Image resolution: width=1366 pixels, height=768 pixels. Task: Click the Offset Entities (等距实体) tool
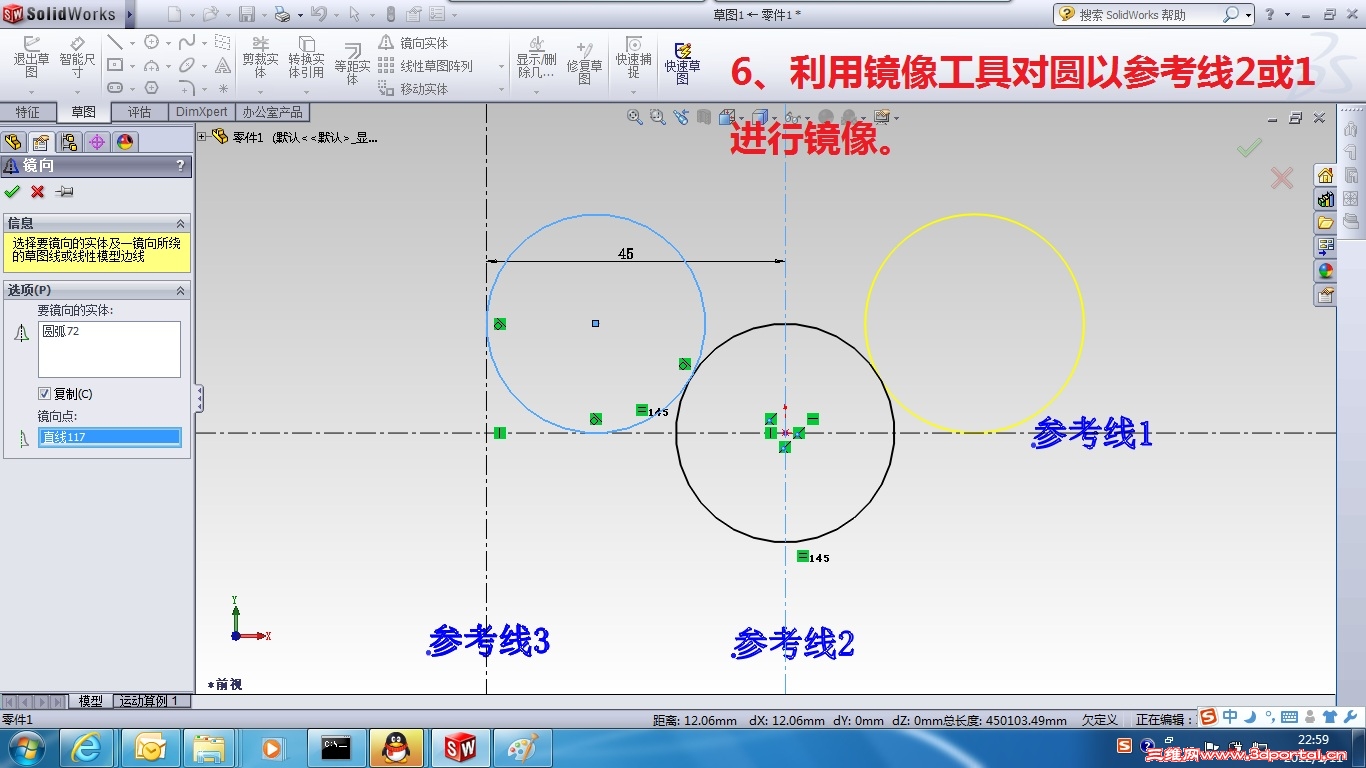[x=352, y=63]
